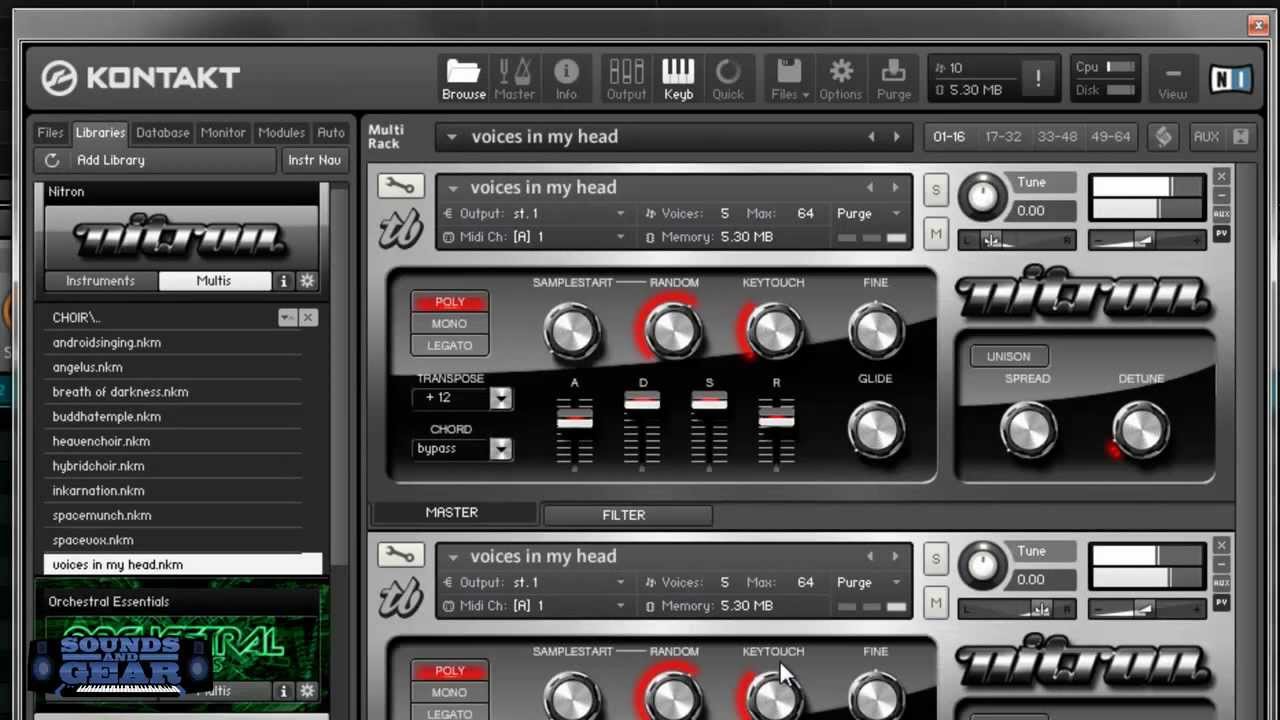The height and width of the screenshot is (720, 1280).
Task: Click Add Library button
Action: coord(155,160)
